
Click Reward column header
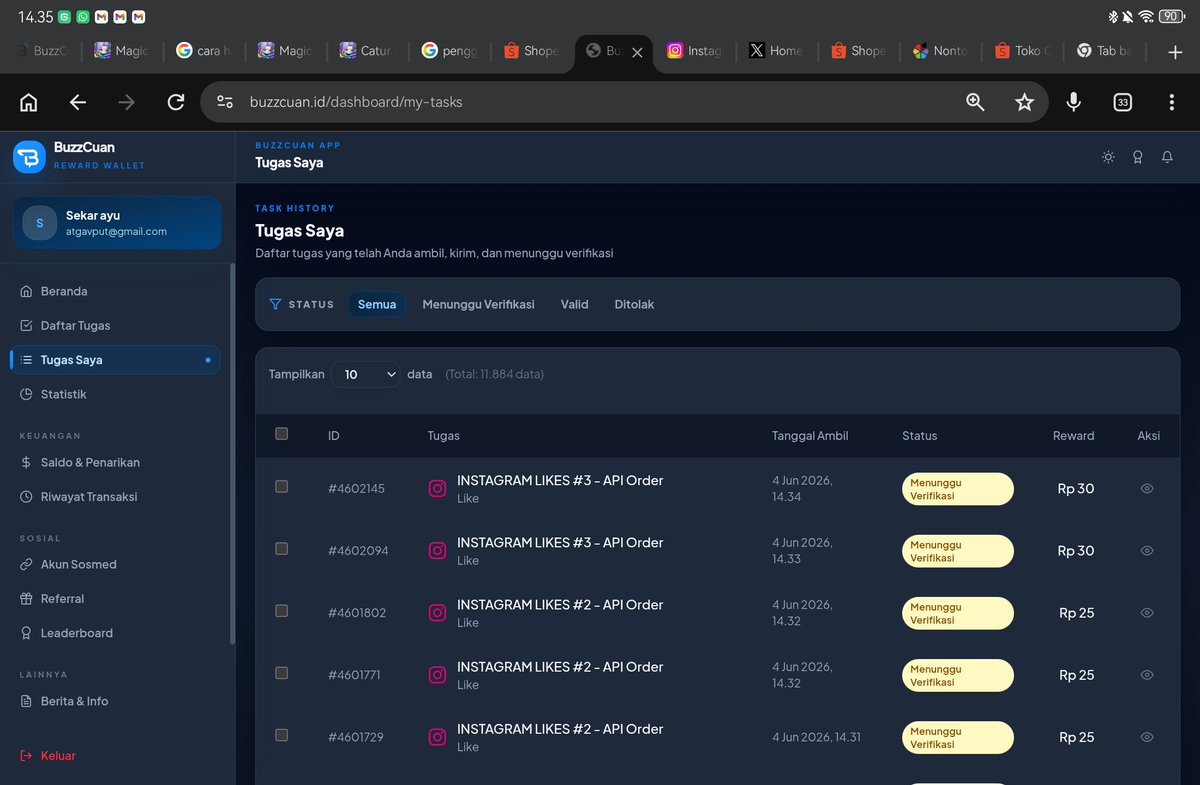[1073, 435]
